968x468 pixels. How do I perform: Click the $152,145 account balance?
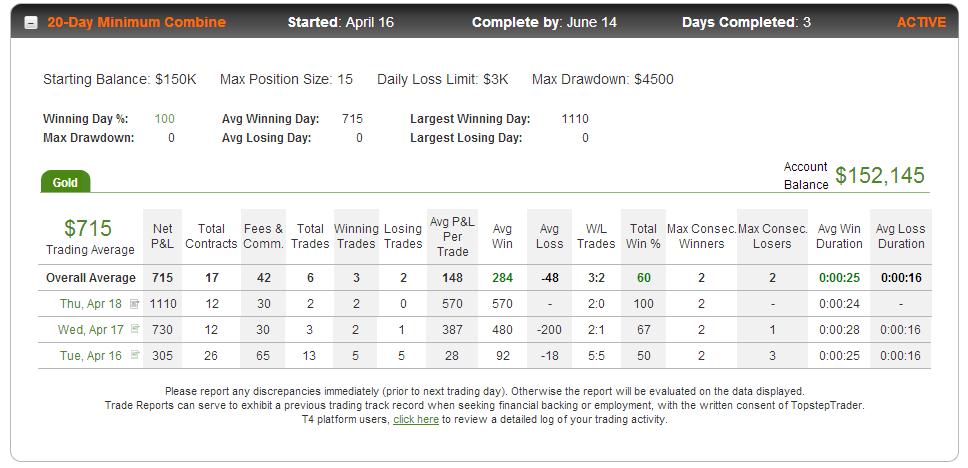[x=880, y=175]
